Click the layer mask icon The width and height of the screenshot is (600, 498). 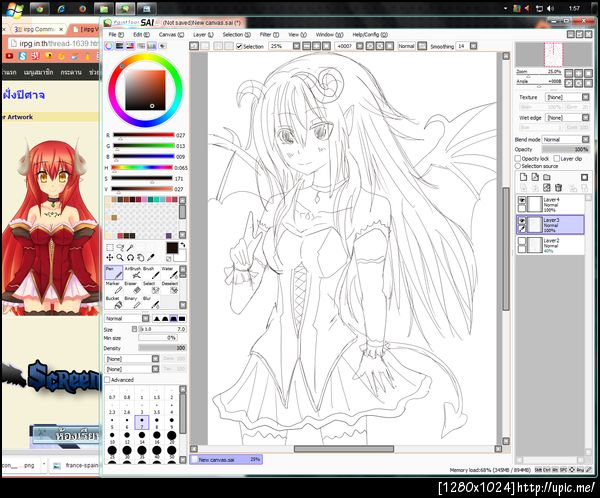click(x=584, y=177)
